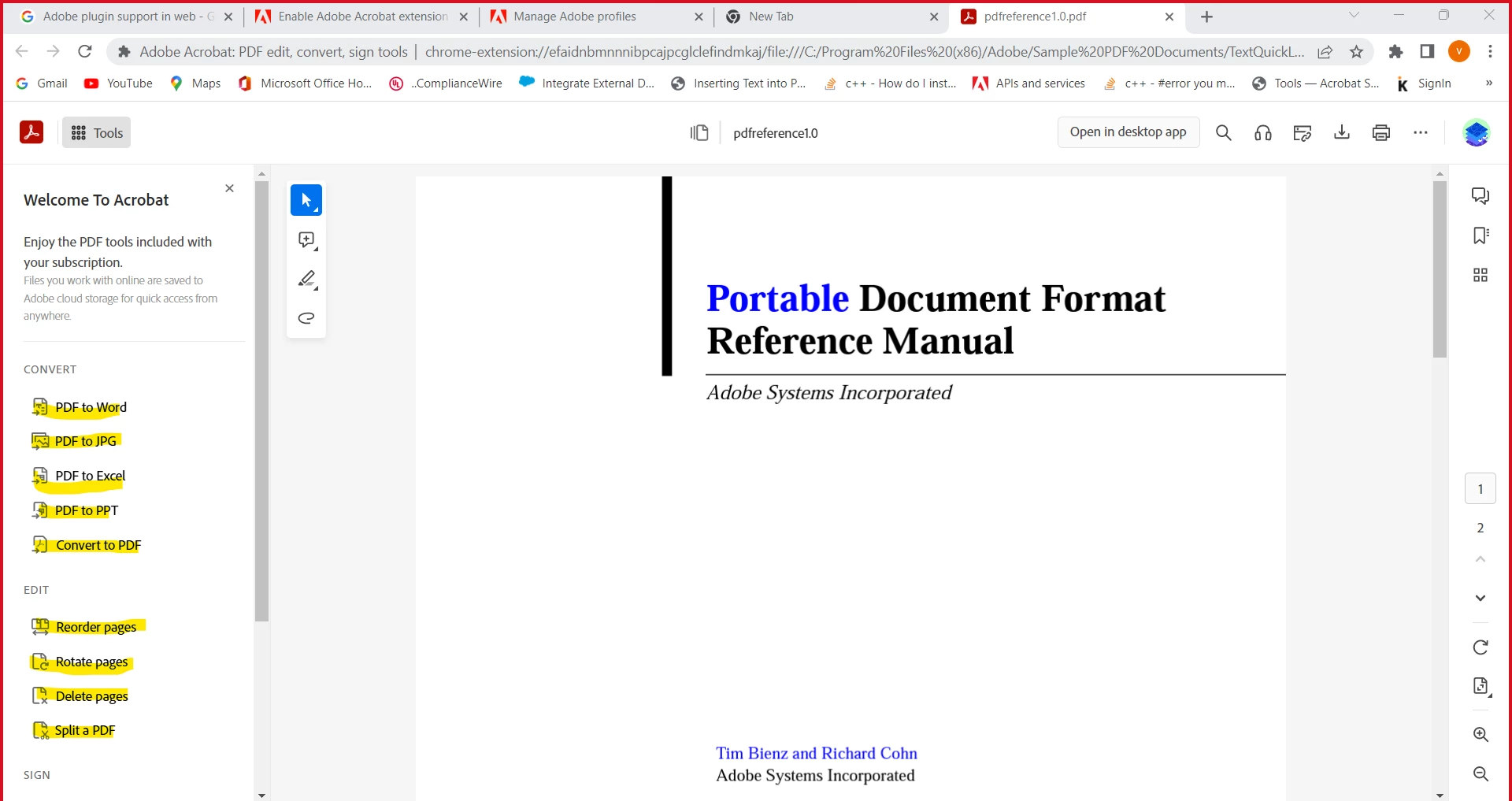The height and width of the screenshot is (801, 1512).
Task: Zoom out with magnifier minus icon
Action: coord(1480,774)
